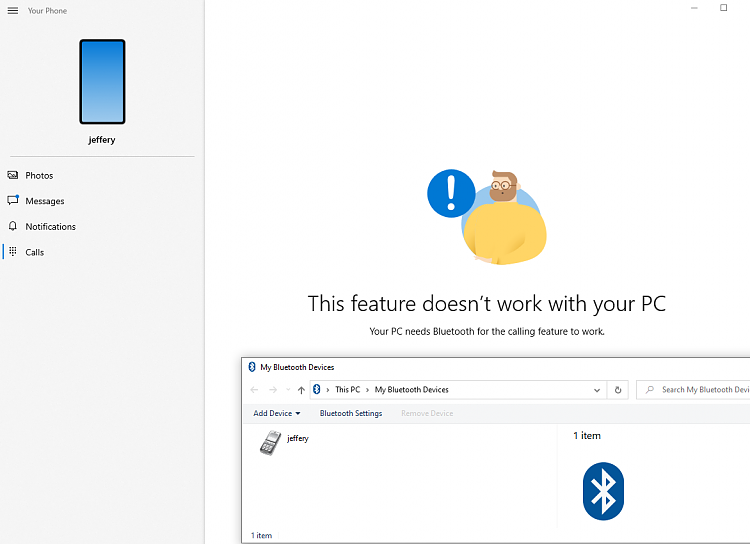Click the Photos picture icon
Screen dimensions: 750x544
click(13, 175)
